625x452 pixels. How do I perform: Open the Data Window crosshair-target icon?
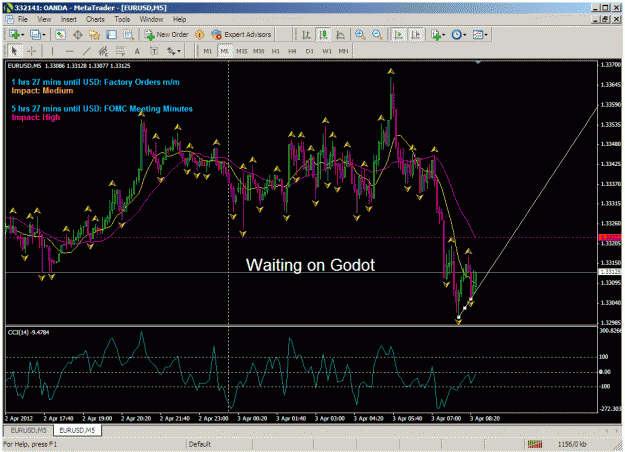point(77,35)
